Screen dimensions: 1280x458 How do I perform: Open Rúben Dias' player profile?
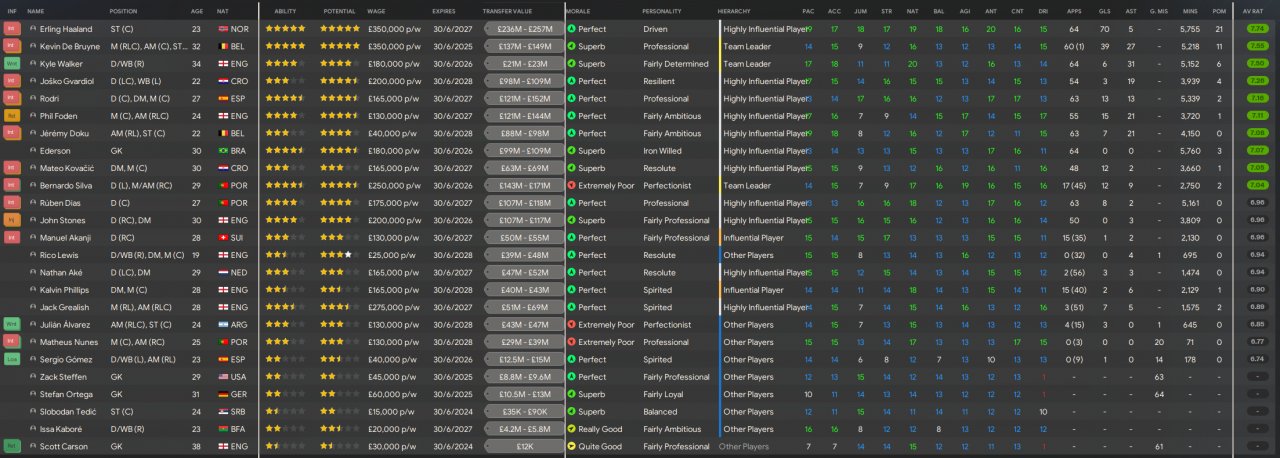60,203
